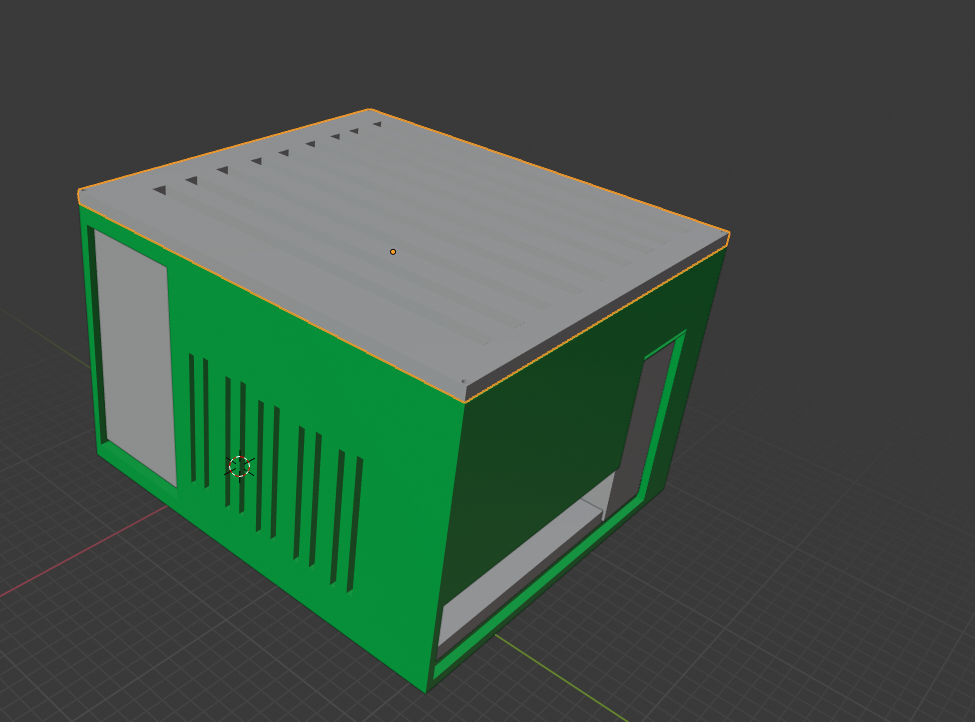Click the grey rectangular panel near vents
975x722 pixels.
click(136, 358)
